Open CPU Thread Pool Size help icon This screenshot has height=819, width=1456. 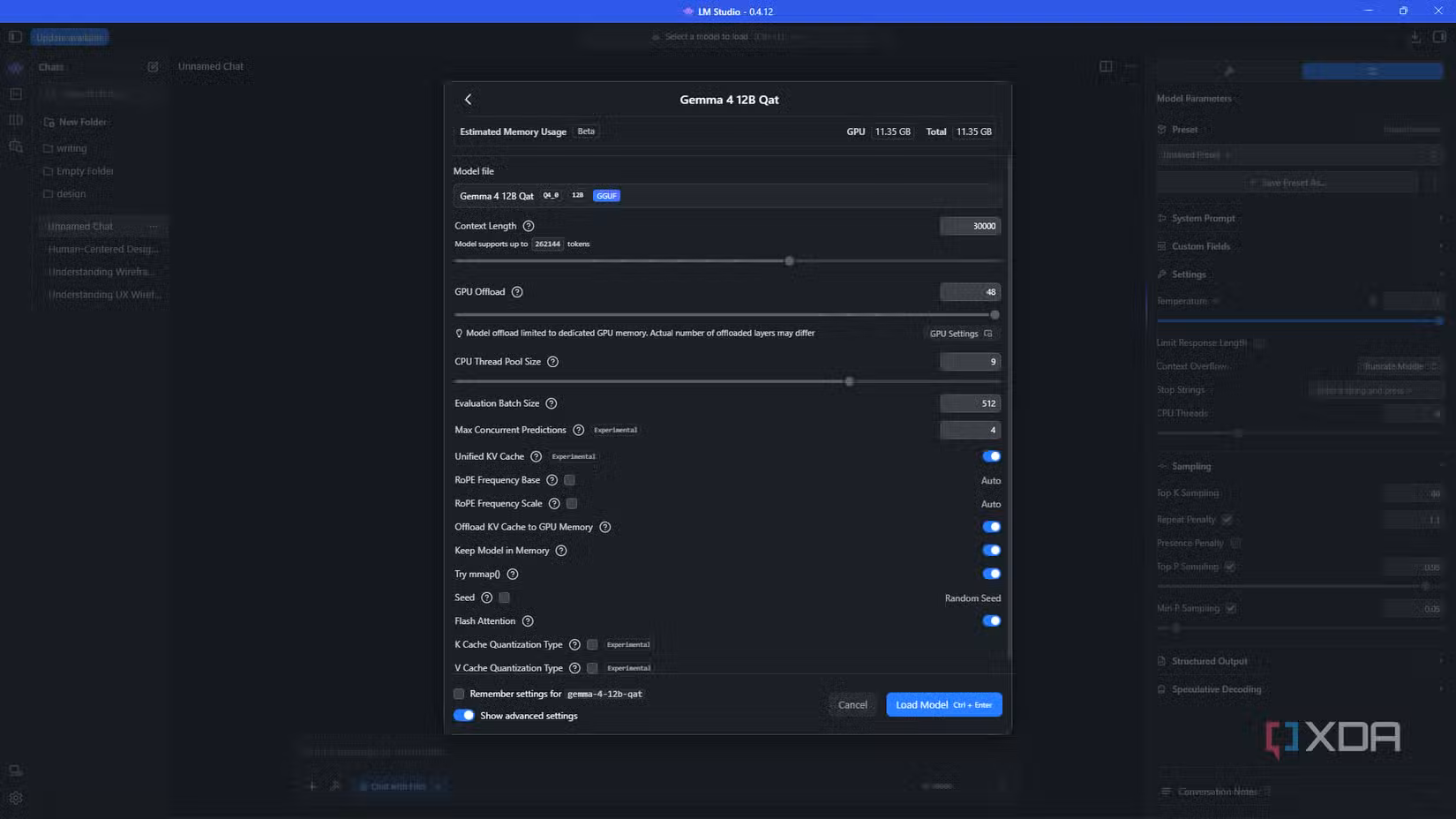(x=552, y=362)
